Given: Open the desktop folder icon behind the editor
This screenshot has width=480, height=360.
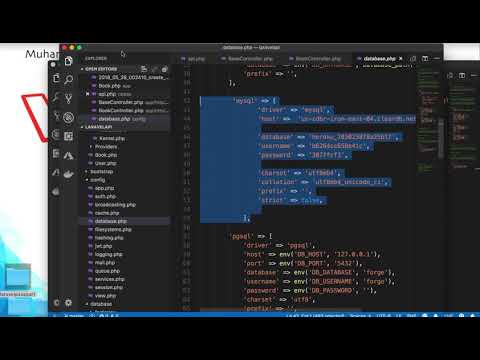Looking at the screenshot, I should (x=17, y=276).
